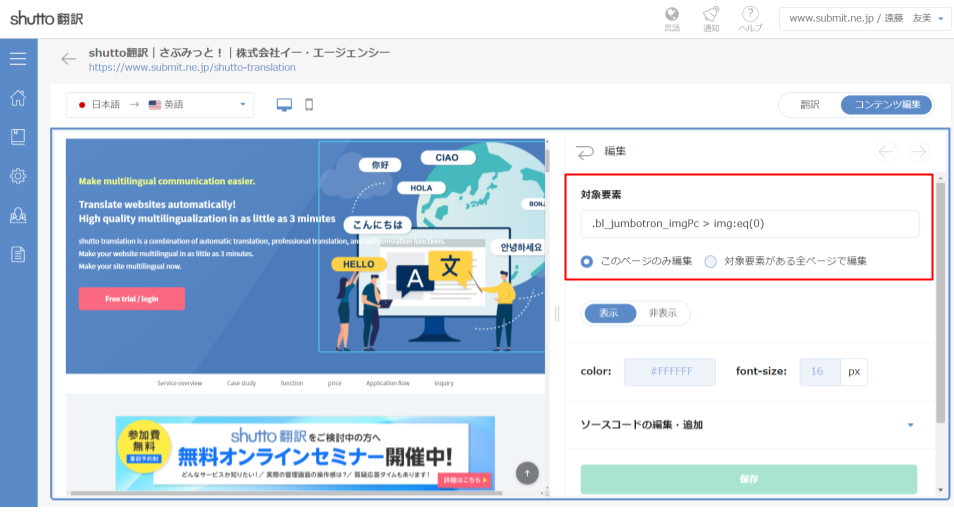Click the seminar banner image in preview
Viewport: 954px width, 517px height.
pyautogui.click(x=305, y=453)
